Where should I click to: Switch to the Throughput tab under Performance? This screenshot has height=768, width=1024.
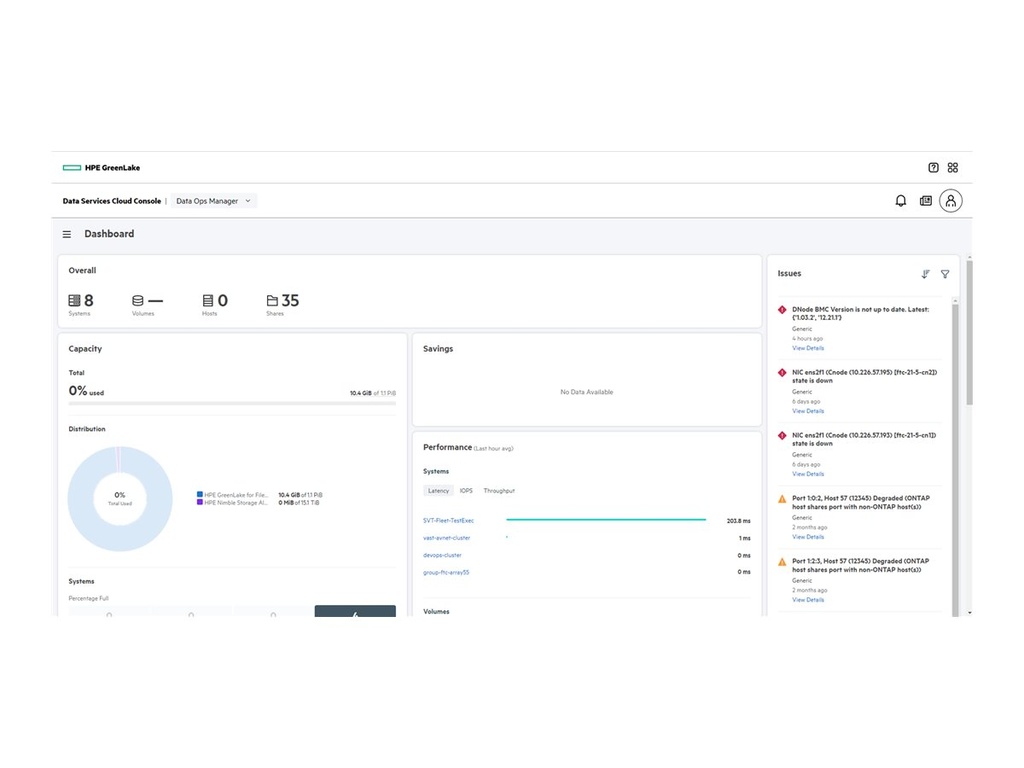[498, 490]
